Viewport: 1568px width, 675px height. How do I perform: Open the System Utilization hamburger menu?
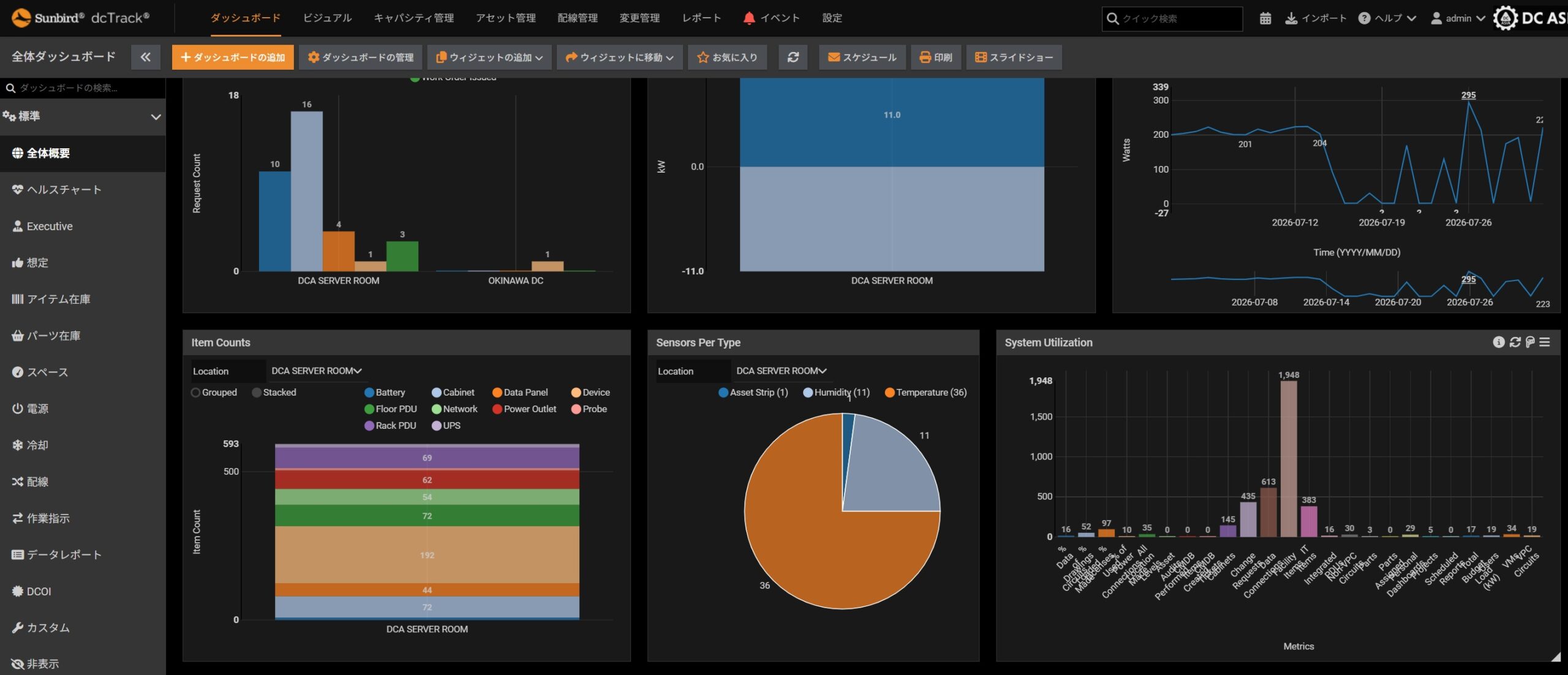click(x=1545, y=342)
